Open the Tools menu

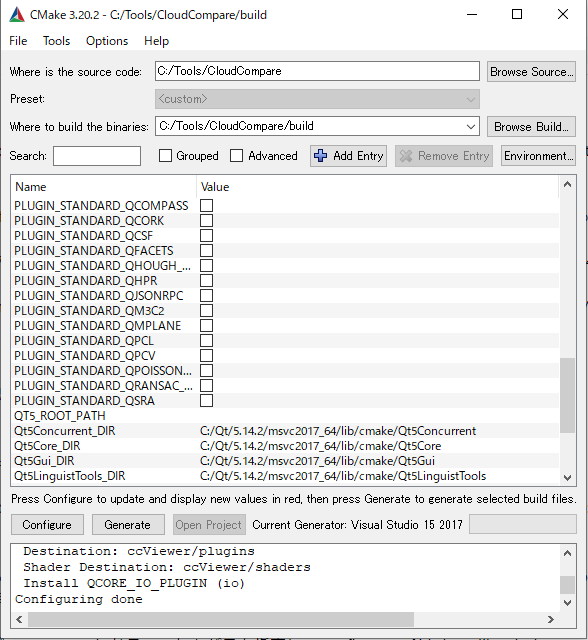point(56,41)
